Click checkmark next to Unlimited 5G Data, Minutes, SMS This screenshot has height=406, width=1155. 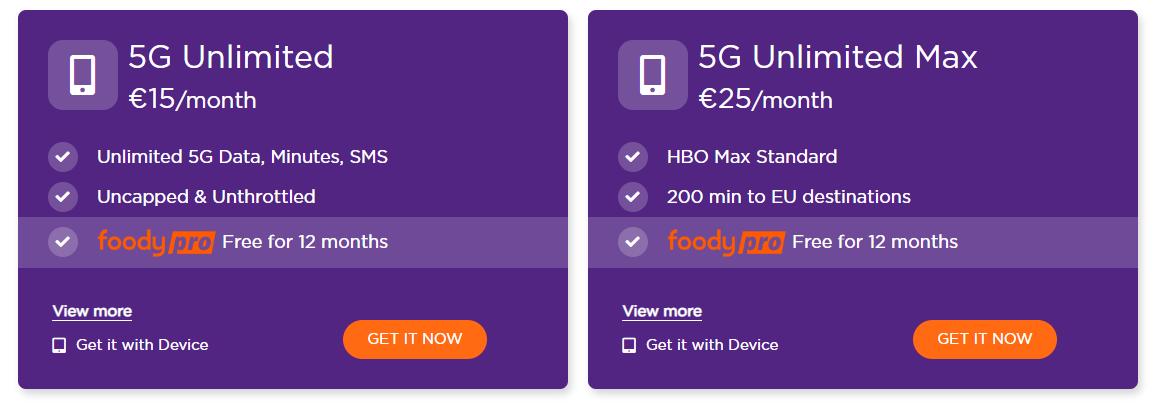63,157
